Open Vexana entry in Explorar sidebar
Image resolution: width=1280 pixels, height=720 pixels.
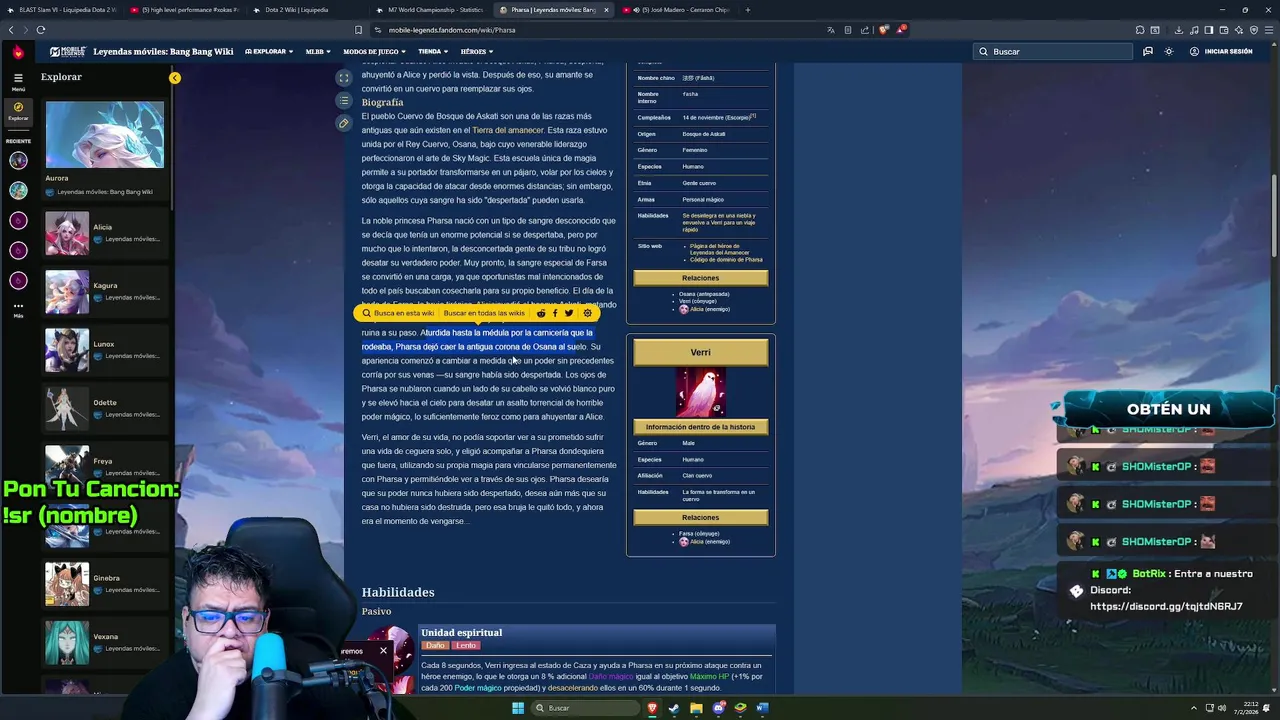click(105, 642)
